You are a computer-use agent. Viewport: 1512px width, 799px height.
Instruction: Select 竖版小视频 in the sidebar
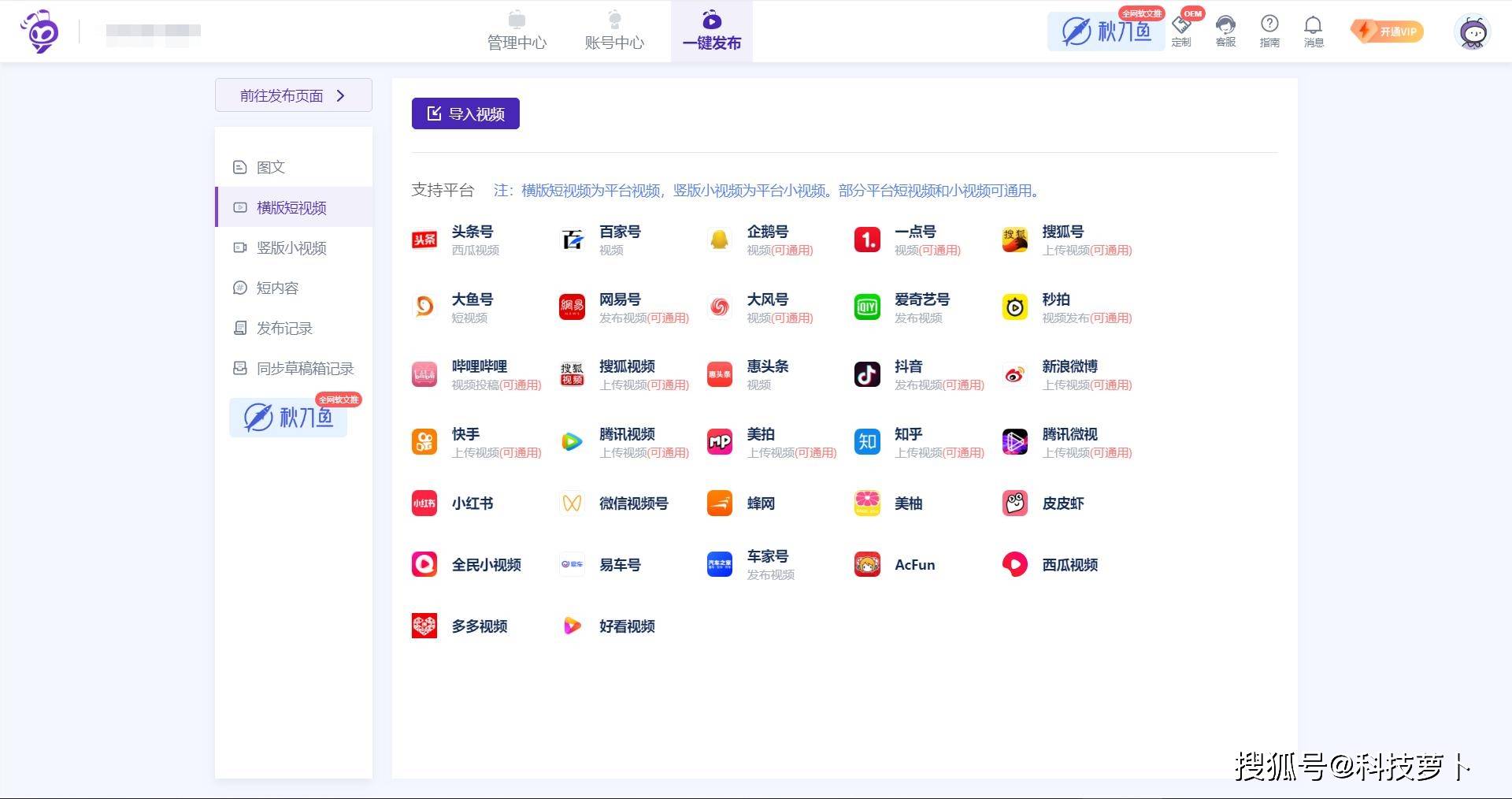(x=291, y=247)
